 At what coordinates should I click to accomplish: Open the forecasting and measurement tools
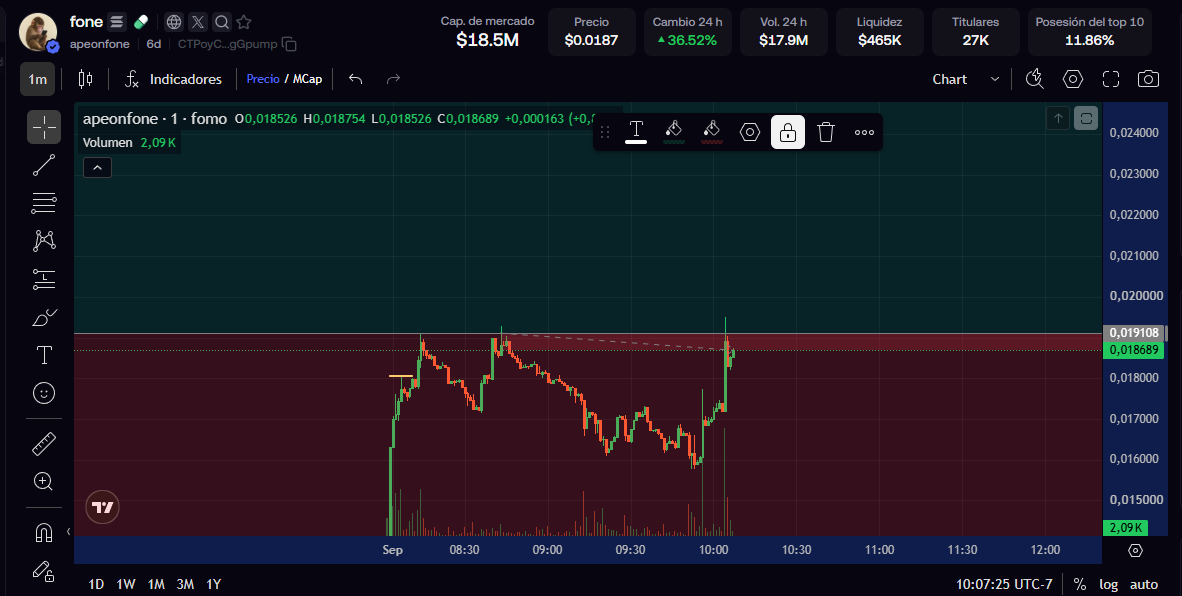44,280
